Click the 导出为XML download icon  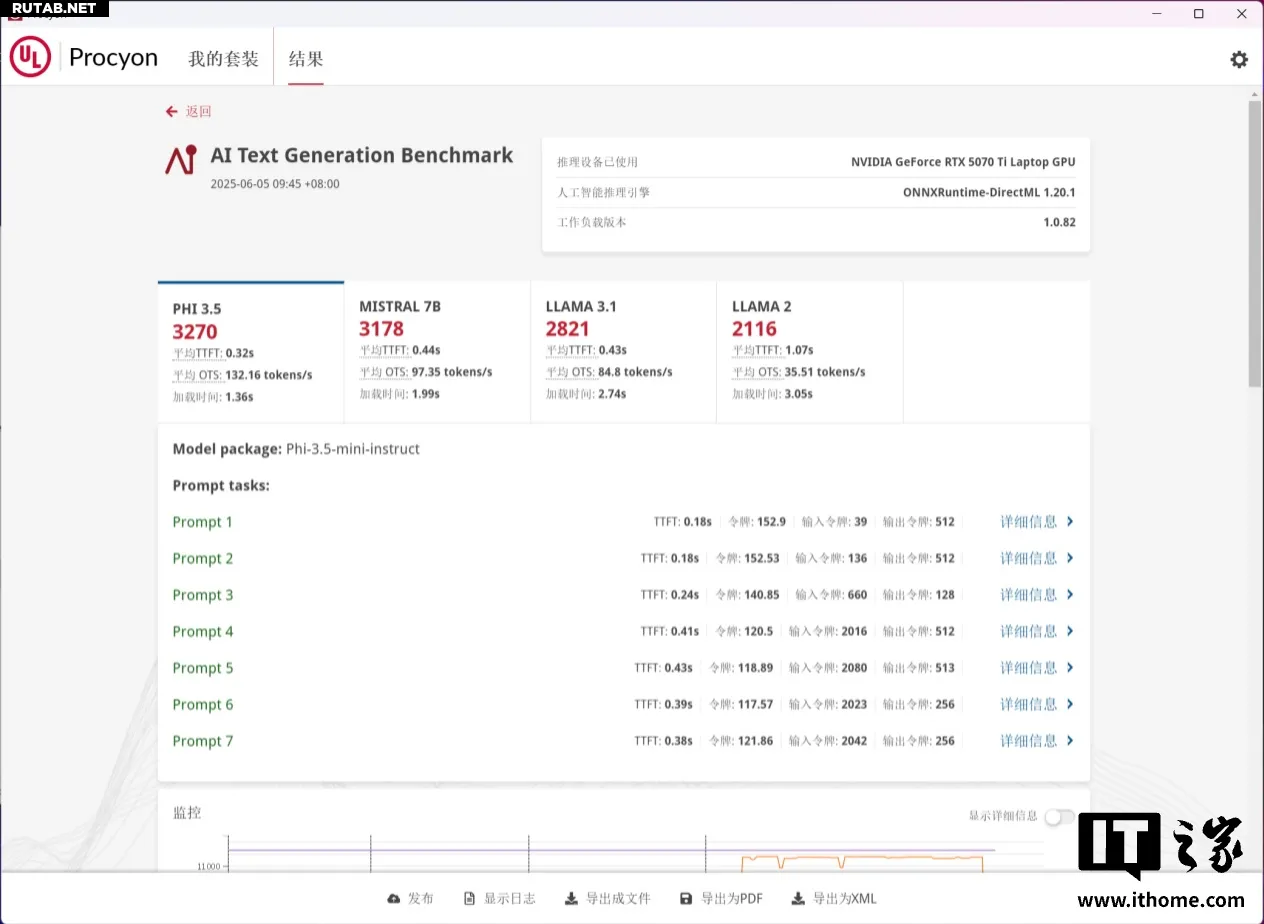coord(798,899)
